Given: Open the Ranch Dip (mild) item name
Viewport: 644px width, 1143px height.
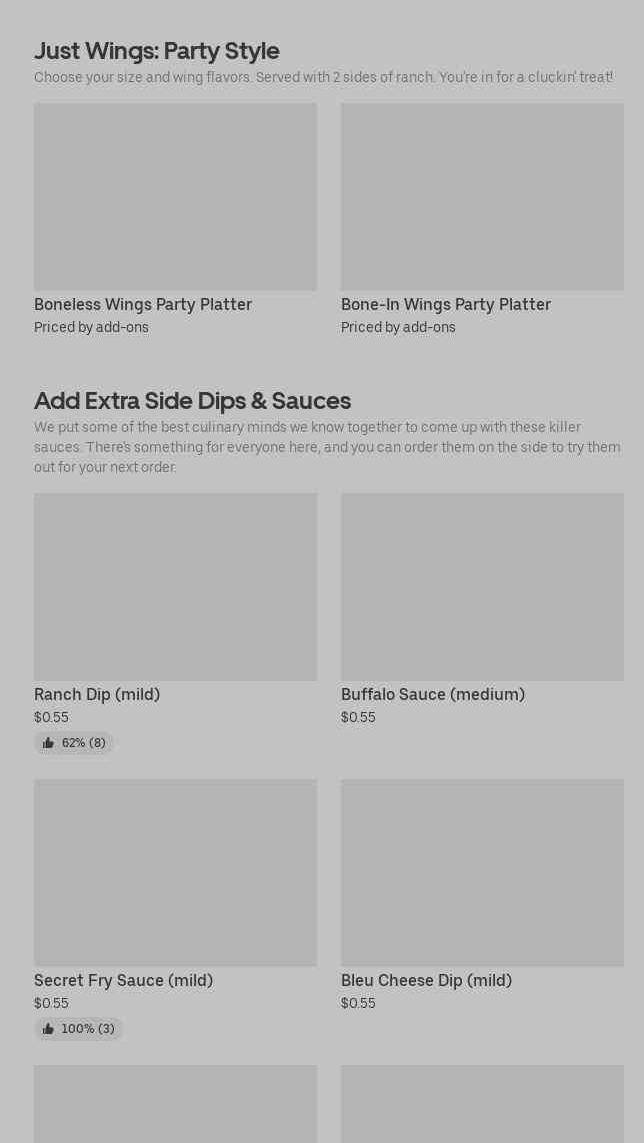Looking at the screenshot, I should click(x=97, y=694).
